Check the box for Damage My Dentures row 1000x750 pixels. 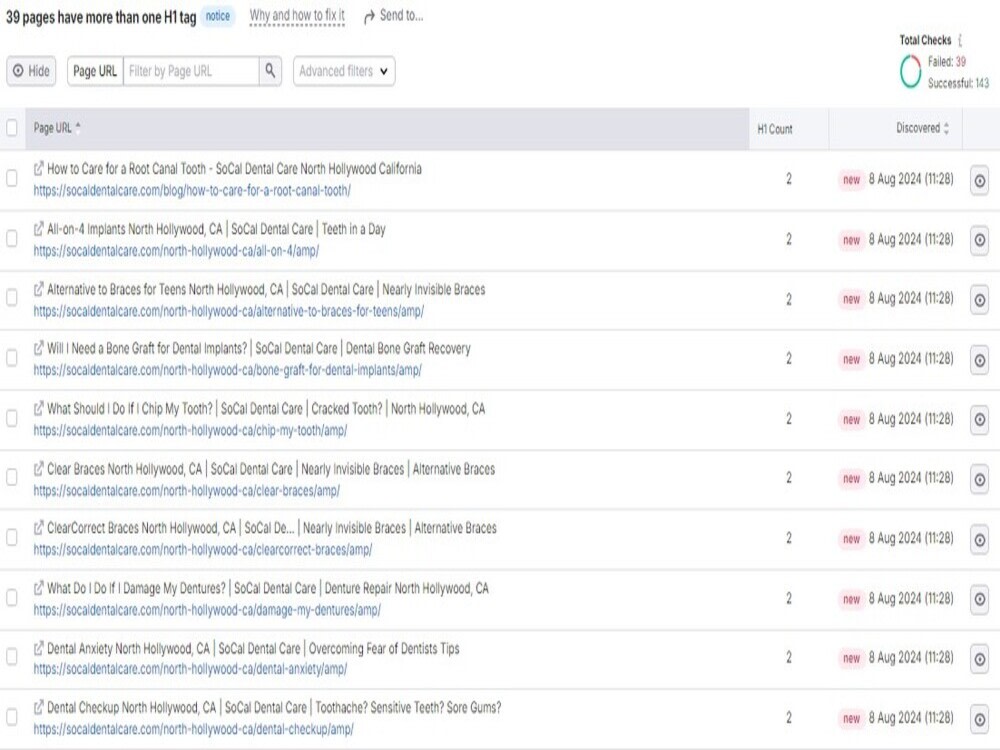pos(11,598)
